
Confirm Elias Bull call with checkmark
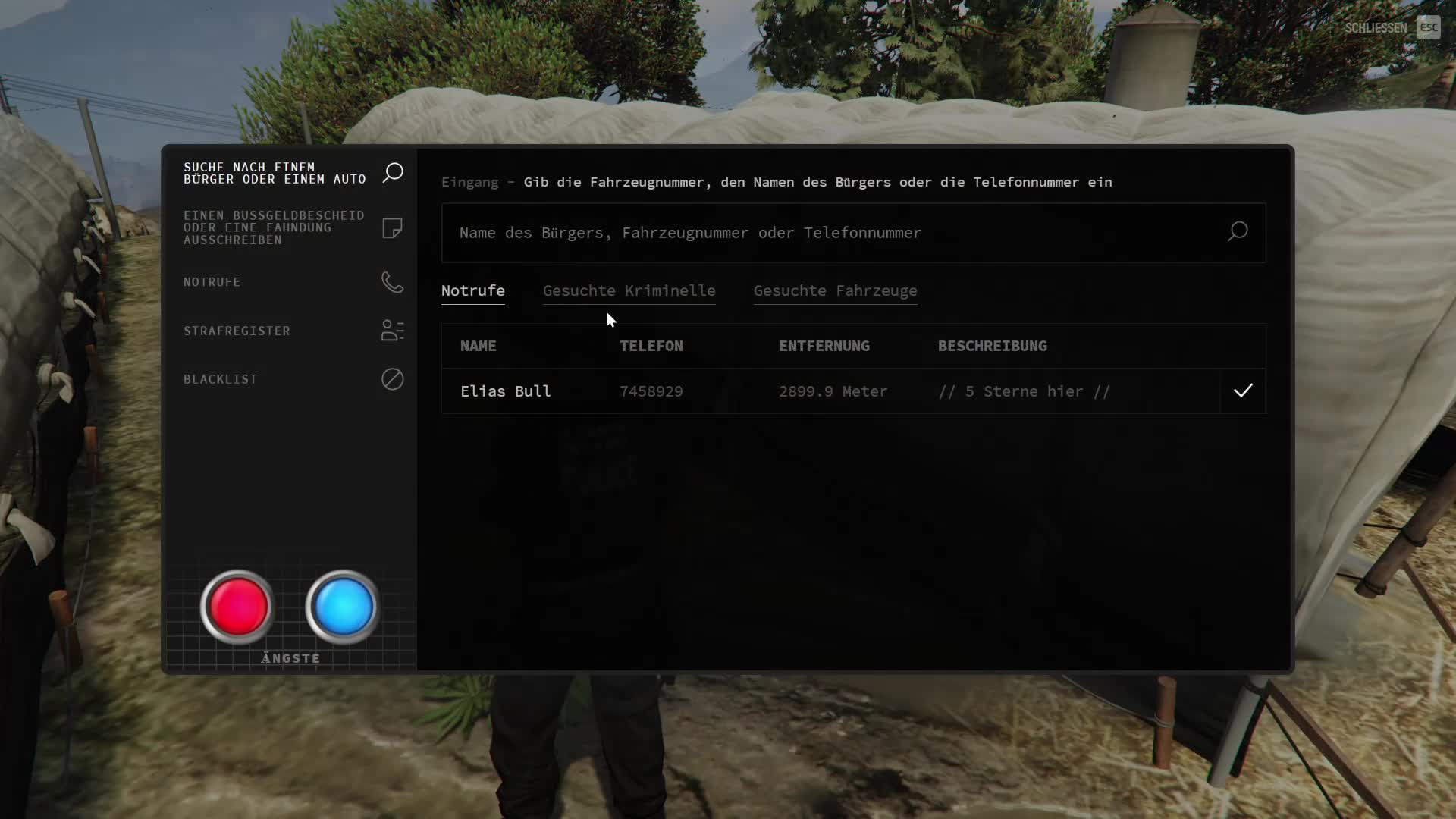pyautogui.click(x=1243, y=391)
